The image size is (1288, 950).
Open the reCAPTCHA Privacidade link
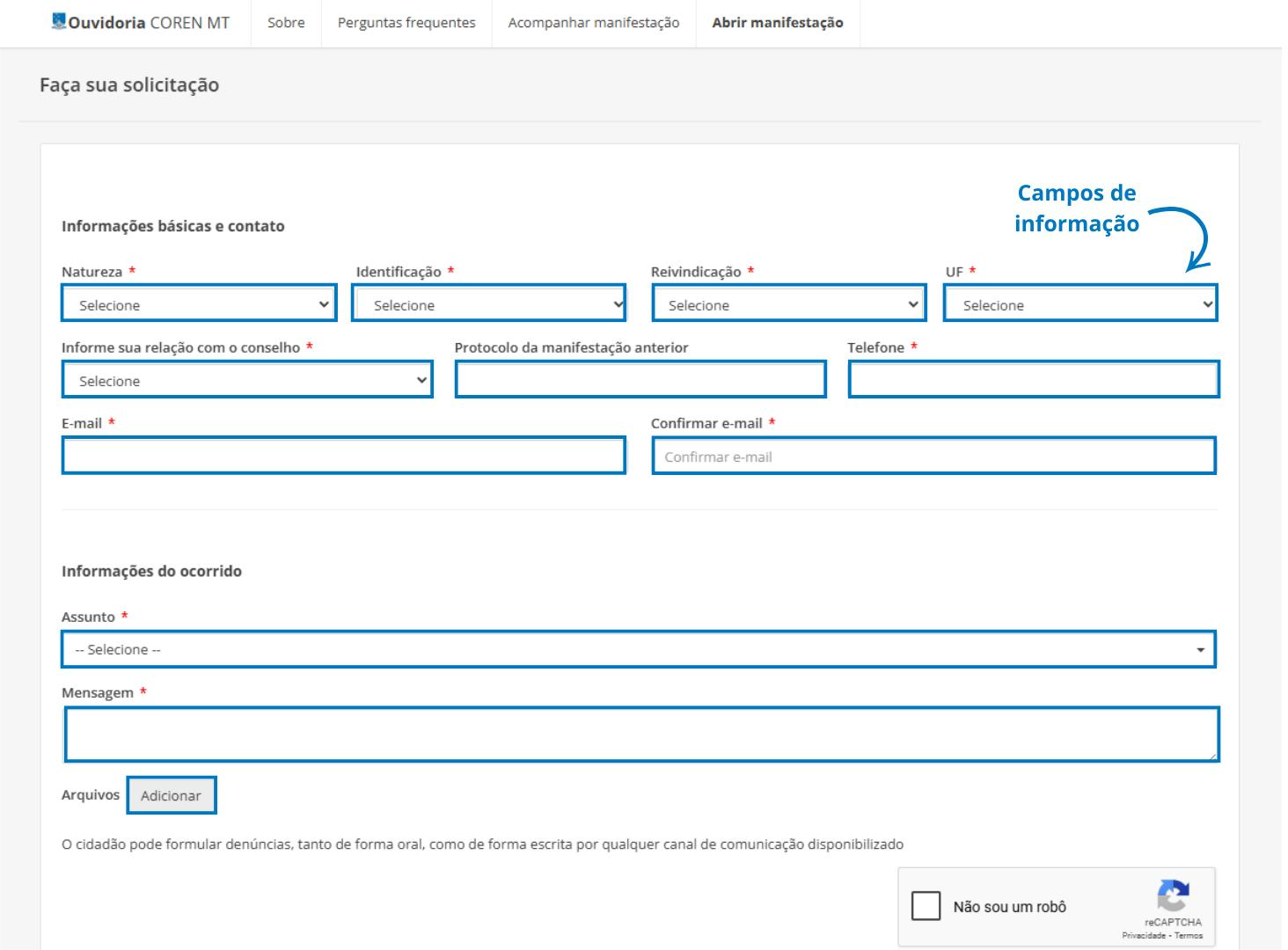coord(1143,936)
